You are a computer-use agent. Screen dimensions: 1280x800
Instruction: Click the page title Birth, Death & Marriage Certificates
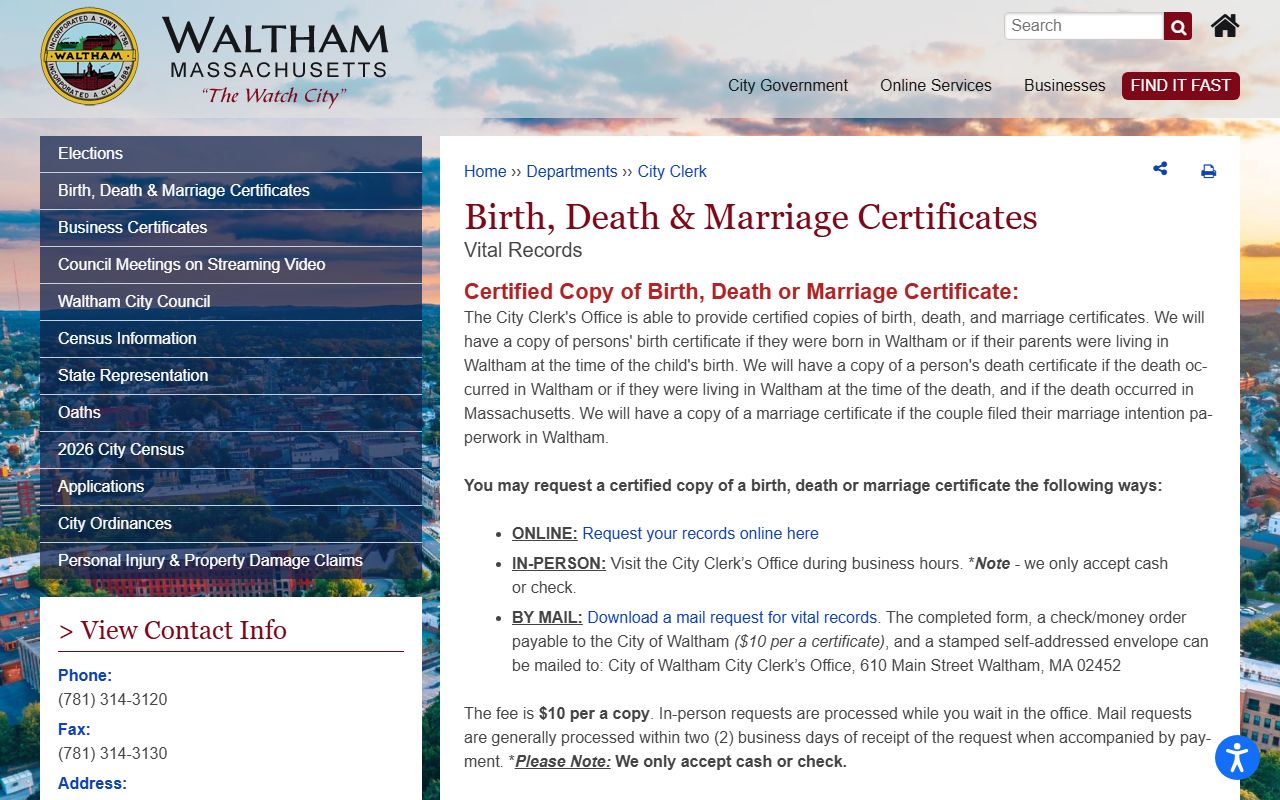[x=751, y=217]
